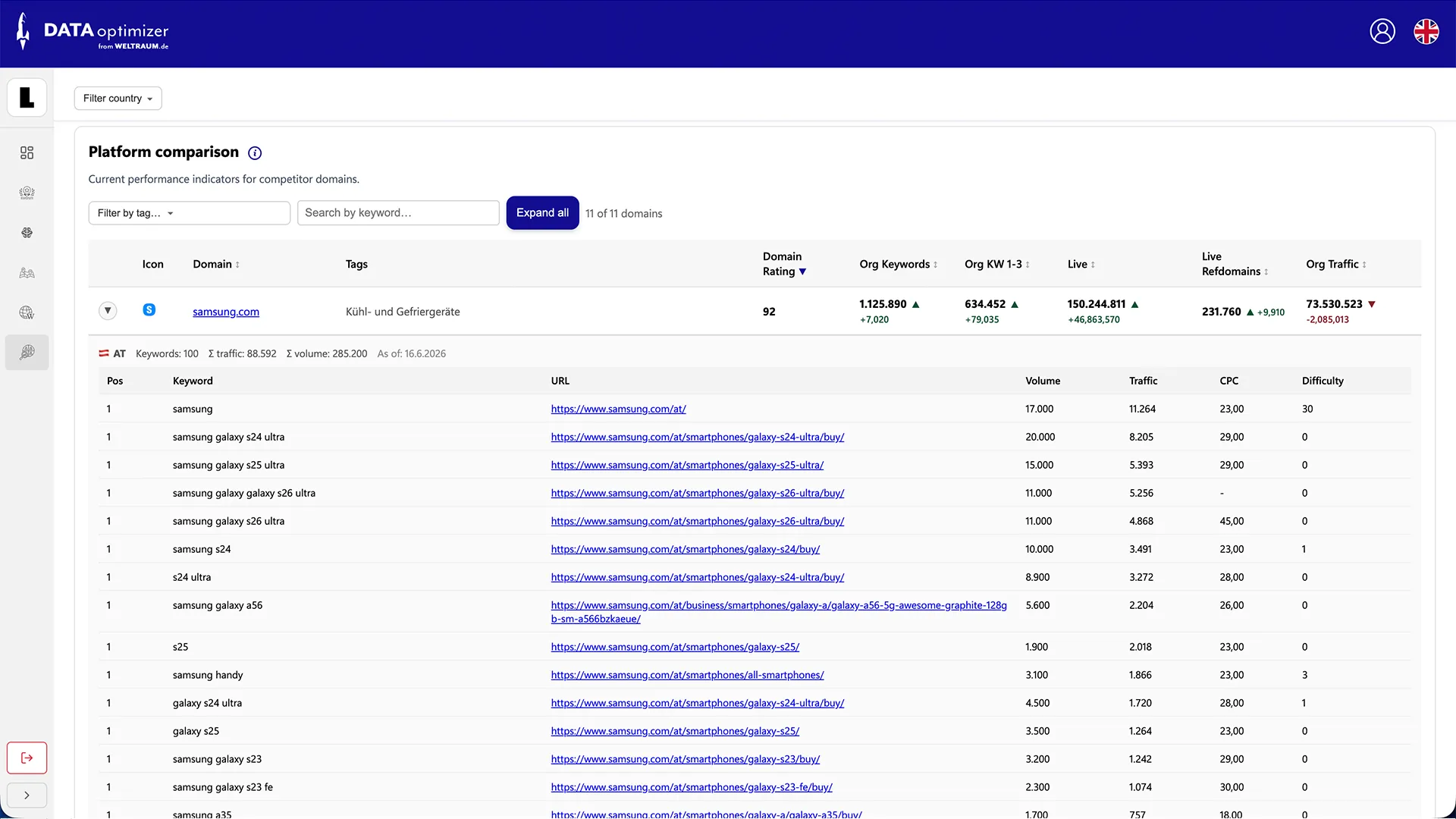Click the URL column header
1456x819 pixels.
[560, 381]
